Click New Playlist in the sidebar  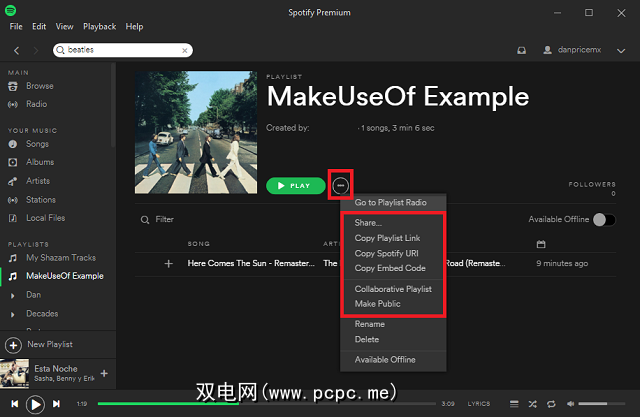pyautogui.click(x=48, y=344)
